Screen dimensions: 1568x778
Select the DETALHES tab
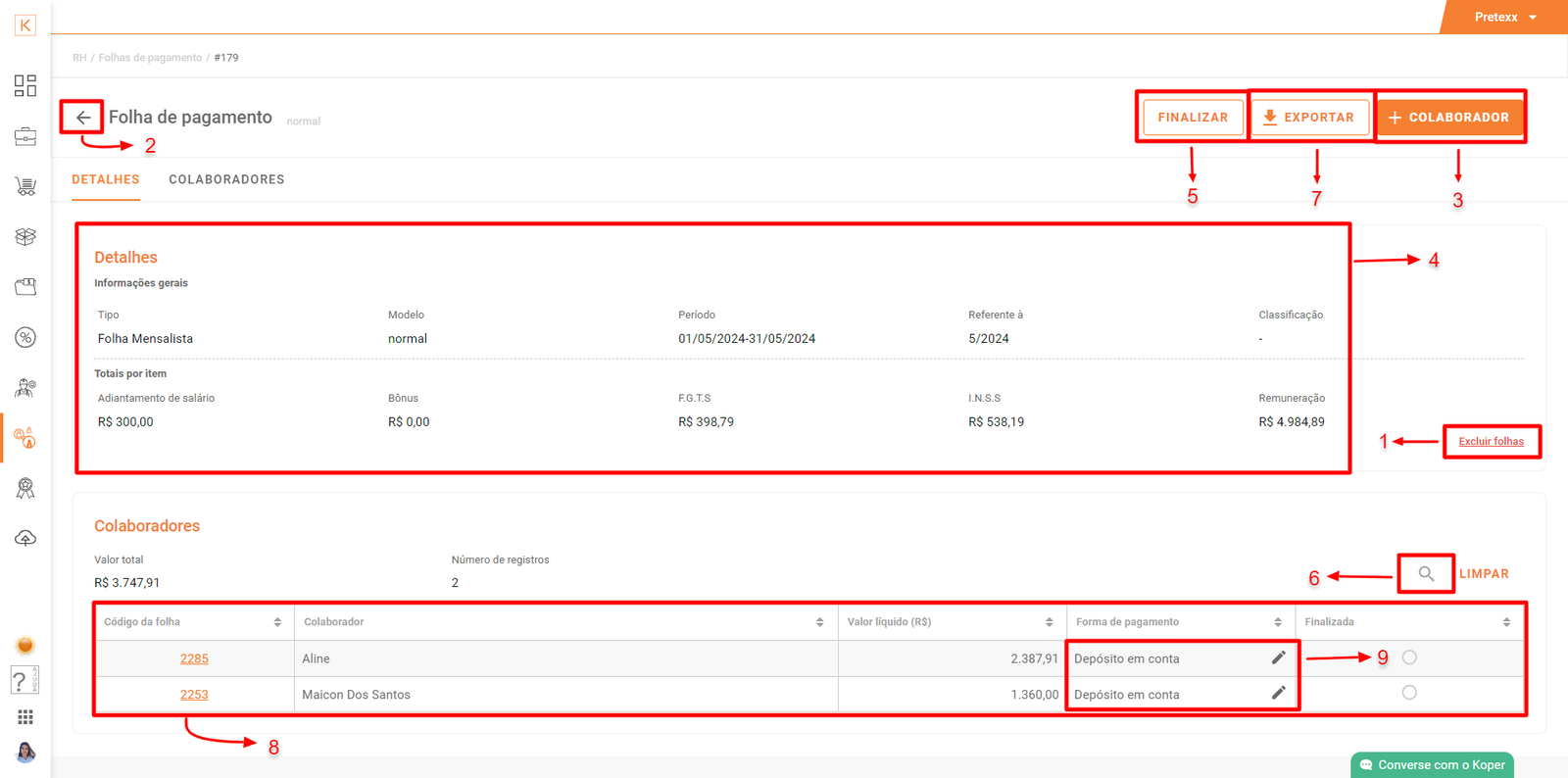point(106,179)
